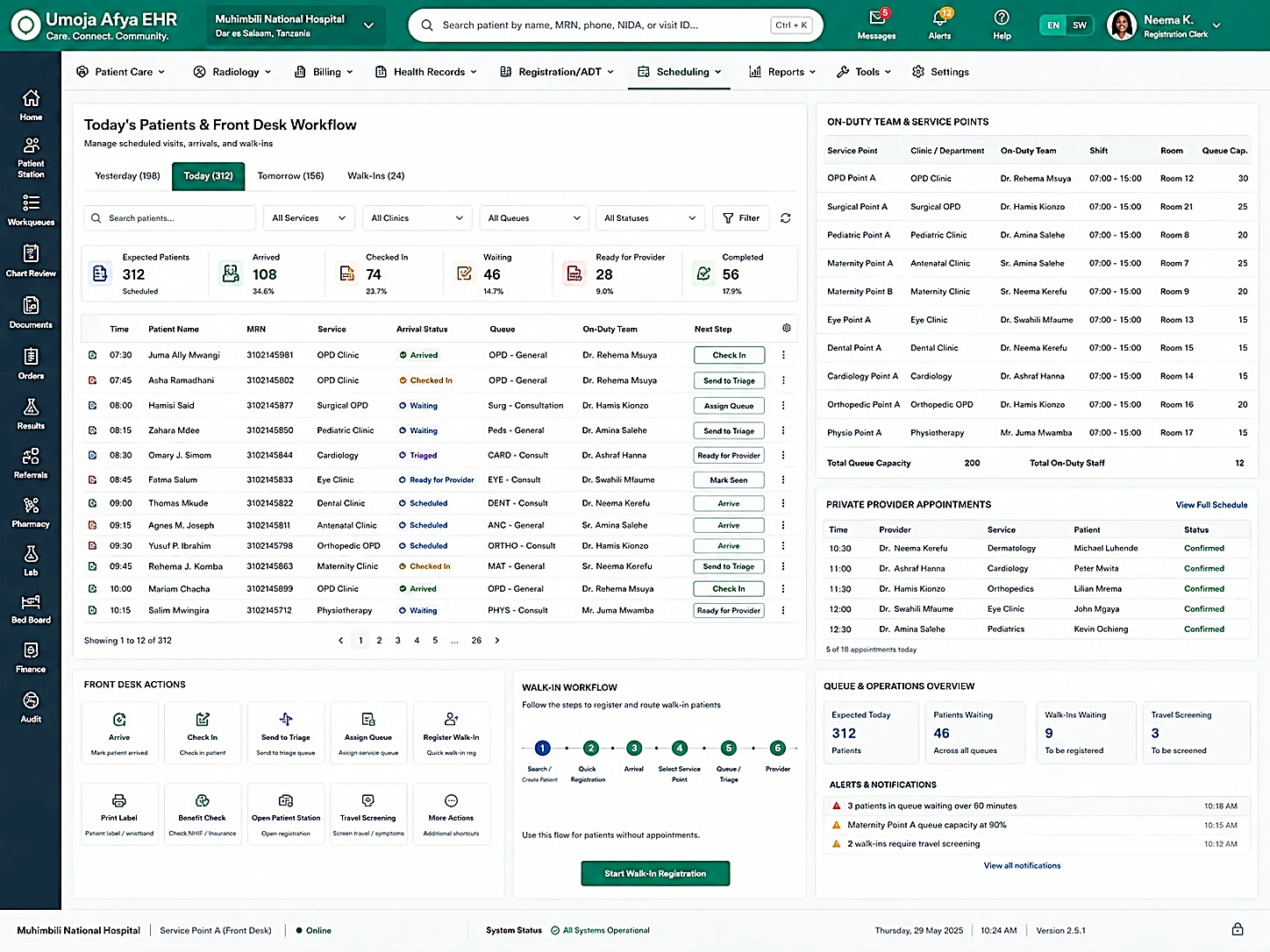Open Referrals in the sidebar
The image size is (1270, 952).
(x=31, y=463)
